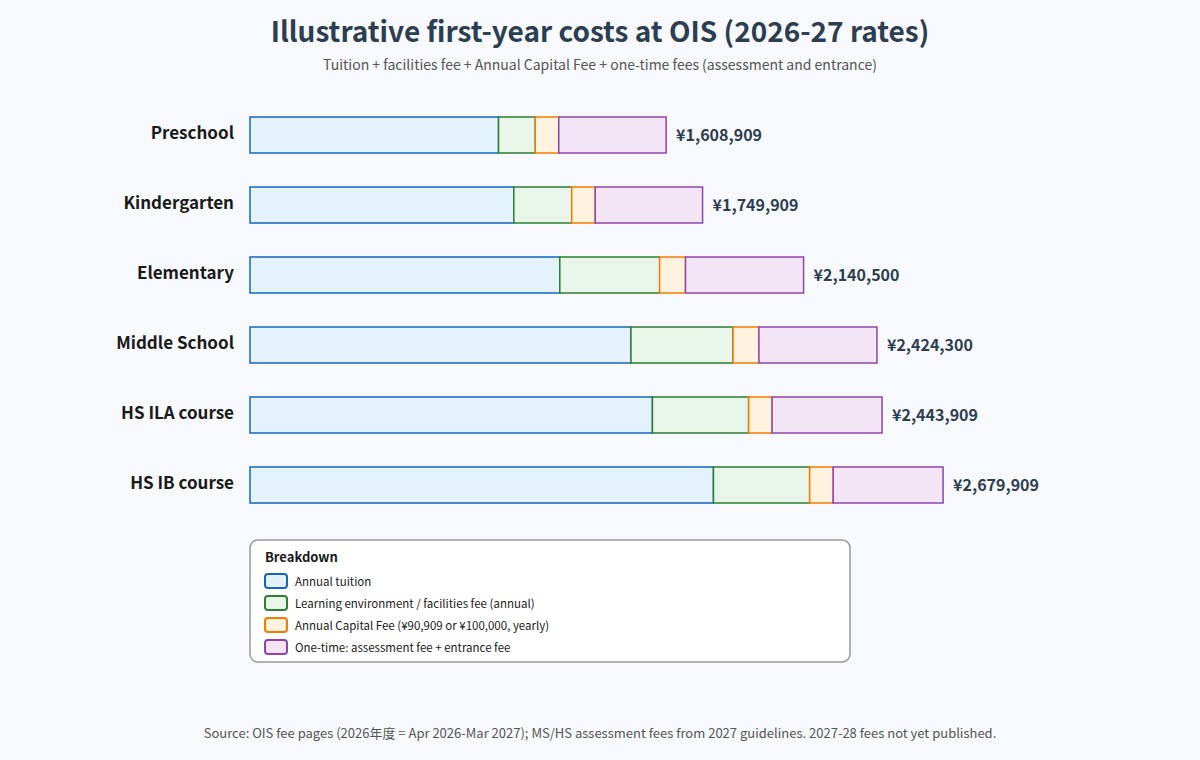Select the Middle School capital fee segment

pos(746,345)
